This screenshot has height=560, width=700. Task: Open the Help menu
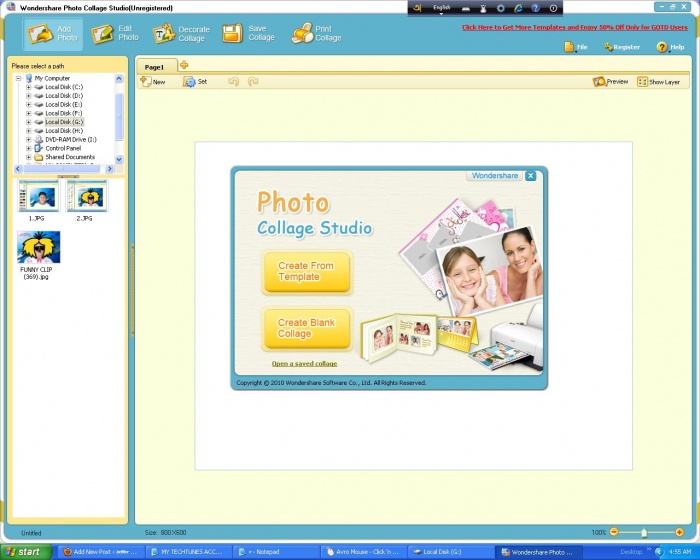click(671, 47)
